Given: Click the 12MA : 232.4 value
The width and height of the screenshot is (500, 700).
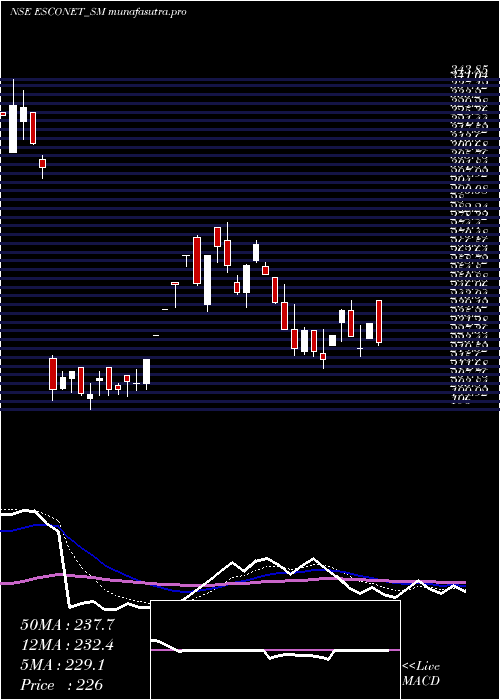Looking at the screenshot, I should (x=67, y=645).
